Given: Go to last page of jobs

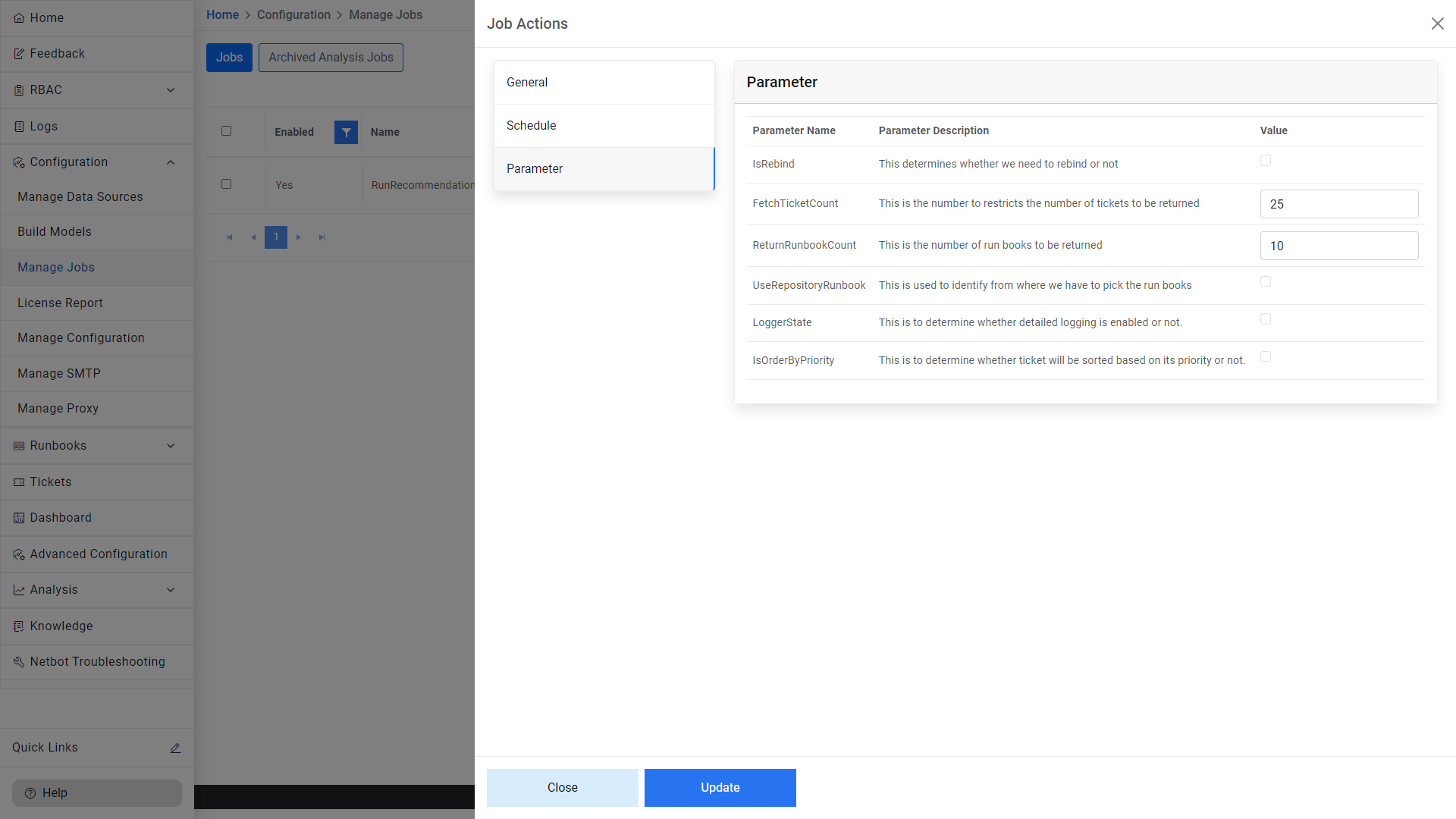Looking at the screenshot, I should 322,237.
